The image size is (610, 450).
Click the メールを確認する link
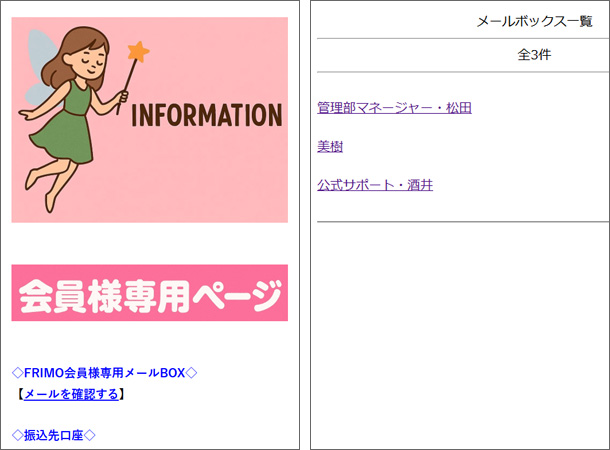[70, 394]
